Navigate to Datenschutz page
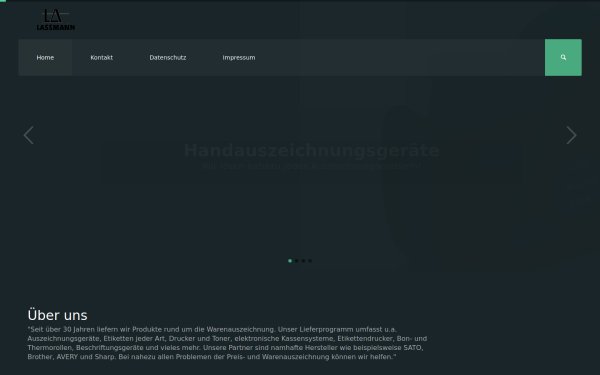 (168, 57)
